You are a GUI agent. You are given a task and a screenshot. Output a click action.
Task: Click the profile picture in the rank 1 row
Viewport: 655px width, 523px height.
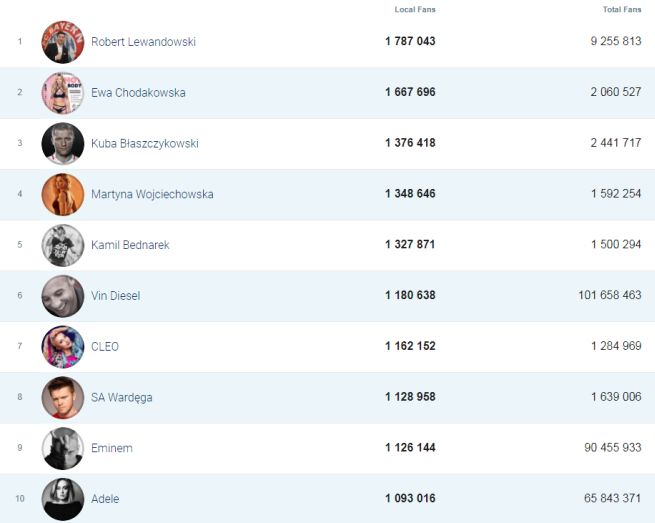point(62,42)
